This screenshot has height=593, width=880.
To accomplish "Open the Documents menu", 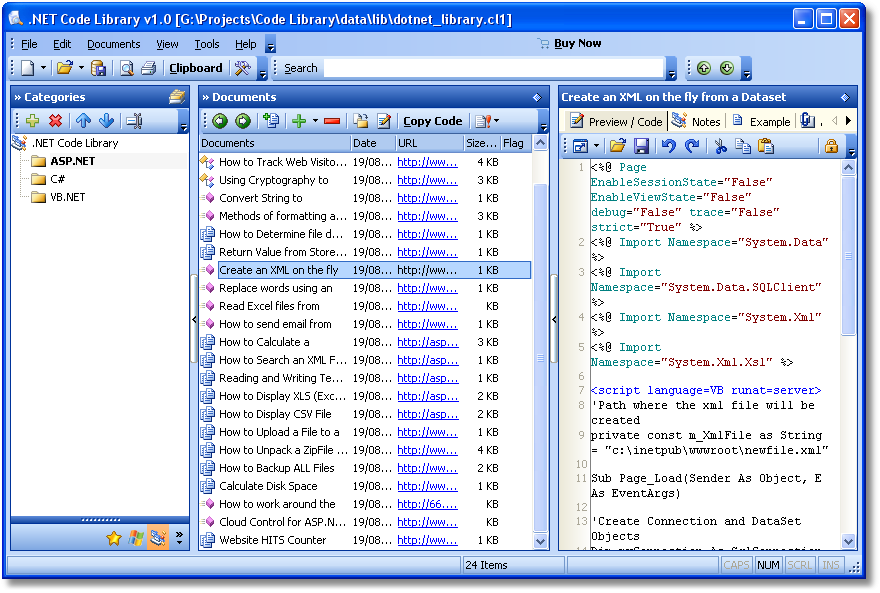I will 113,44.
